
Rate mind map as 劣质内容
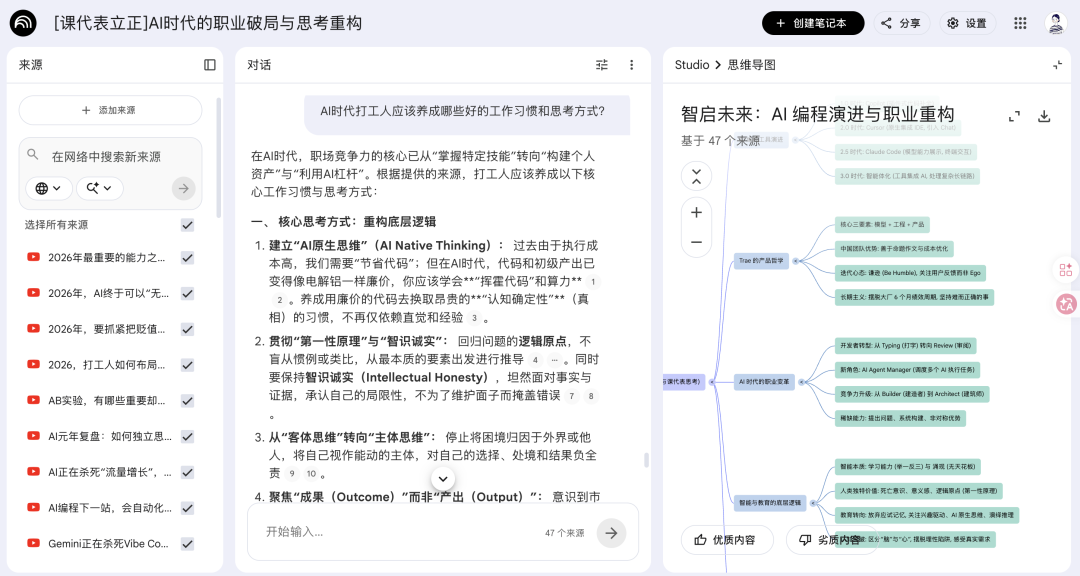(x=832, y=540)
